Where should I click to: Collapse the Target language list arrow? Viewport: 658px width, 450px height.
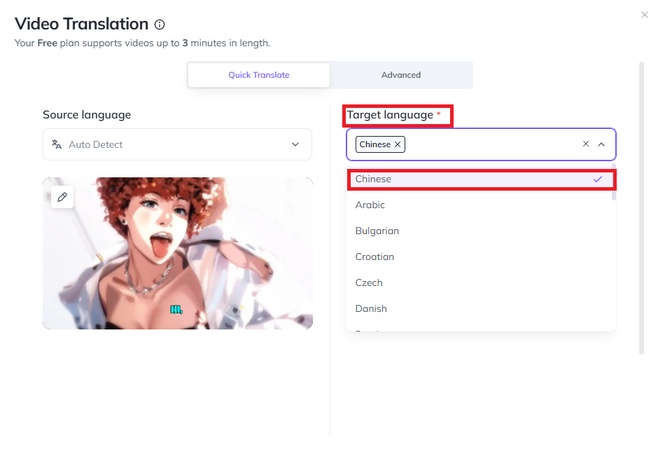pyautogui.click(x=602, y=145)
